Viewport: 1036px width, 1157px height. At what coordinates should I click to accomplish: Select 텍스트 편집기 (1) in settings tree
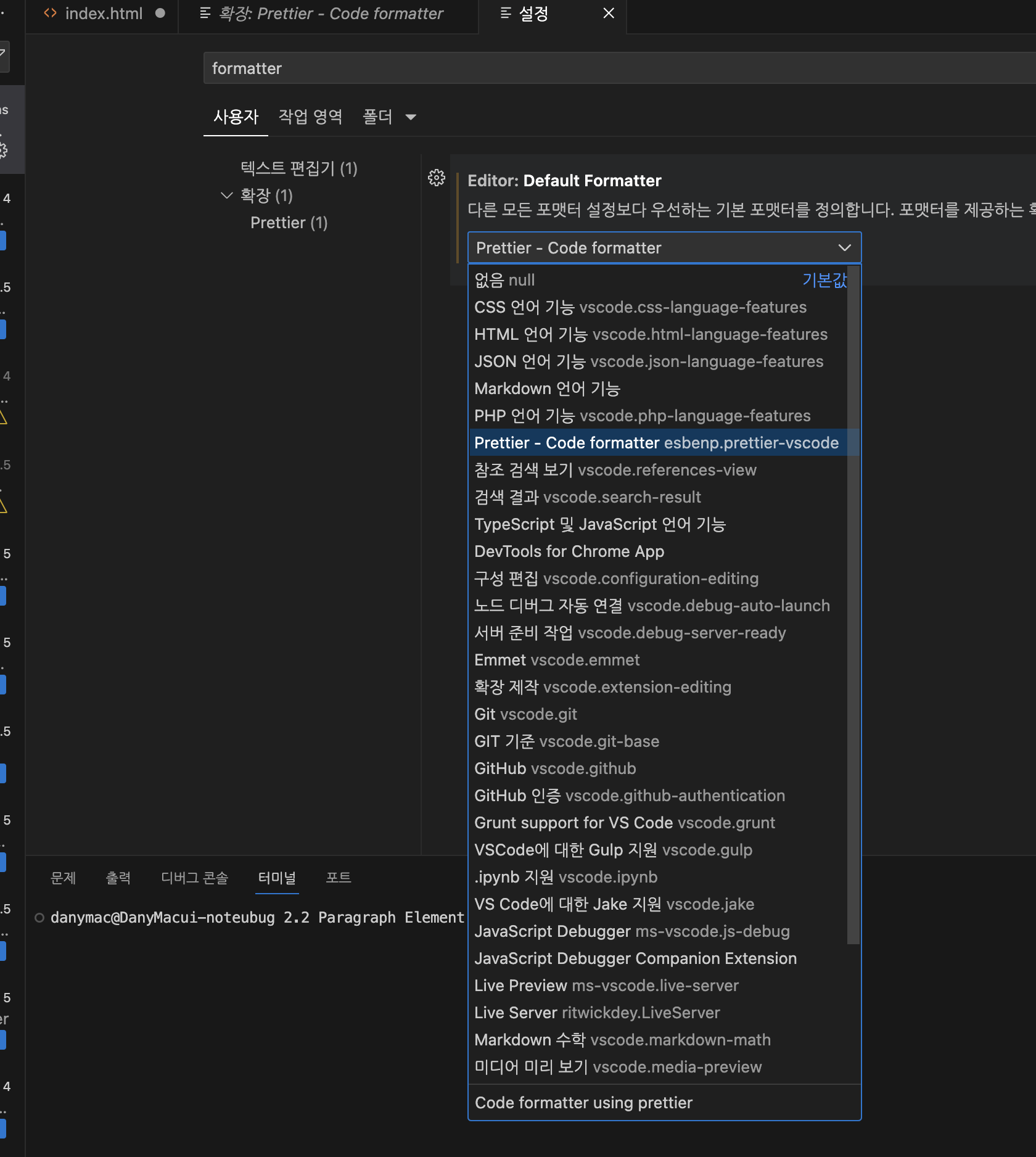(299, 168)
